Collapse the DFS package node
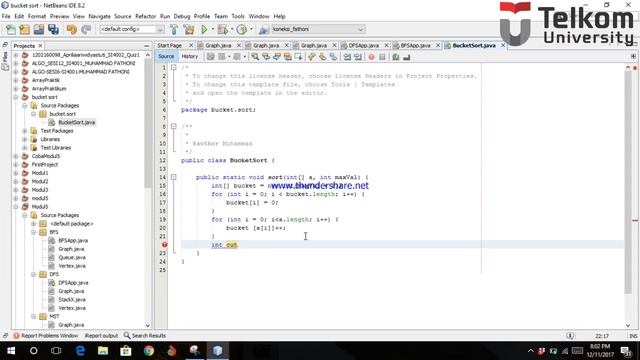The width and height of the screenshot is (640, 360). 33,274
